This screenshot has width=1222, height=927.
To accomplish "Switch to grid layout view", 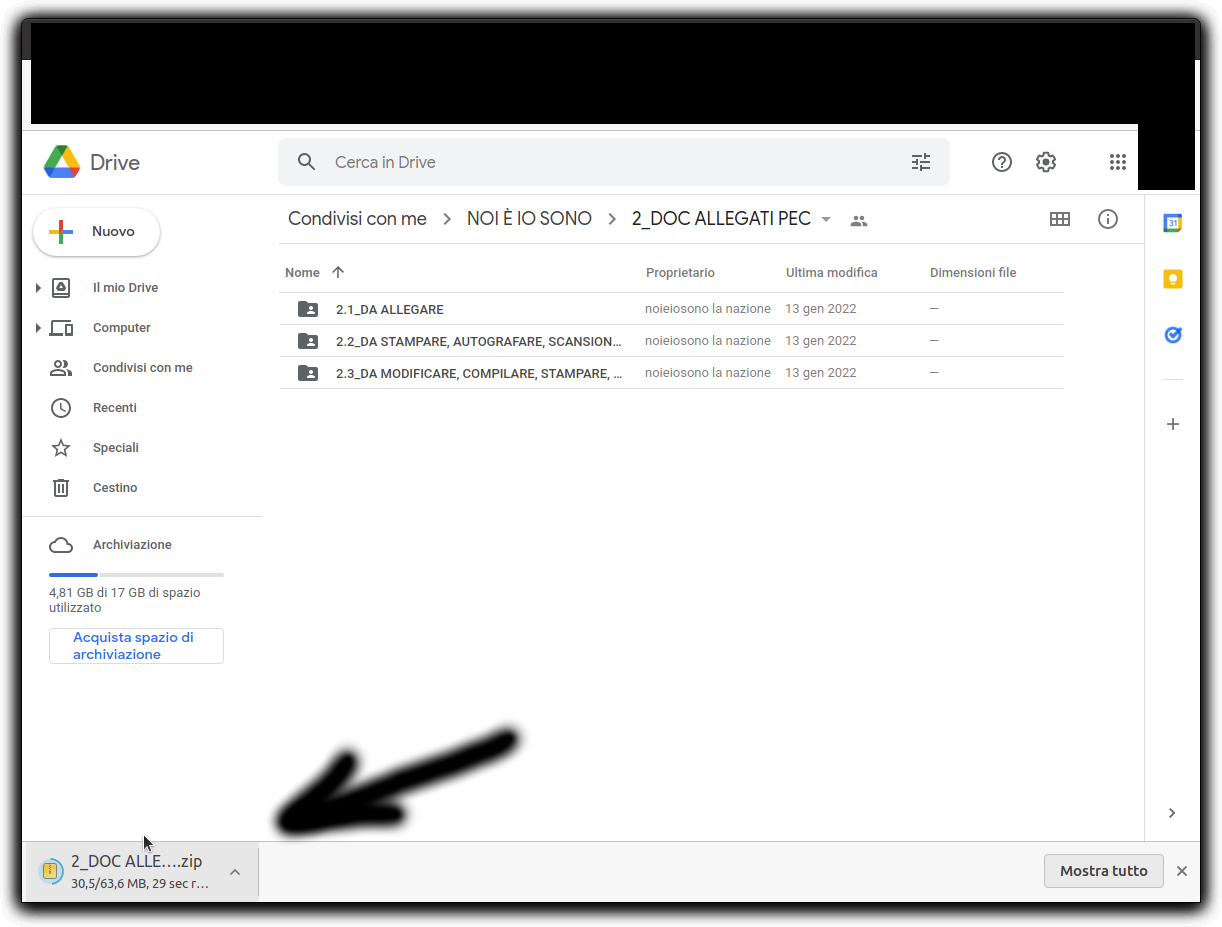I will point(1060,219).
